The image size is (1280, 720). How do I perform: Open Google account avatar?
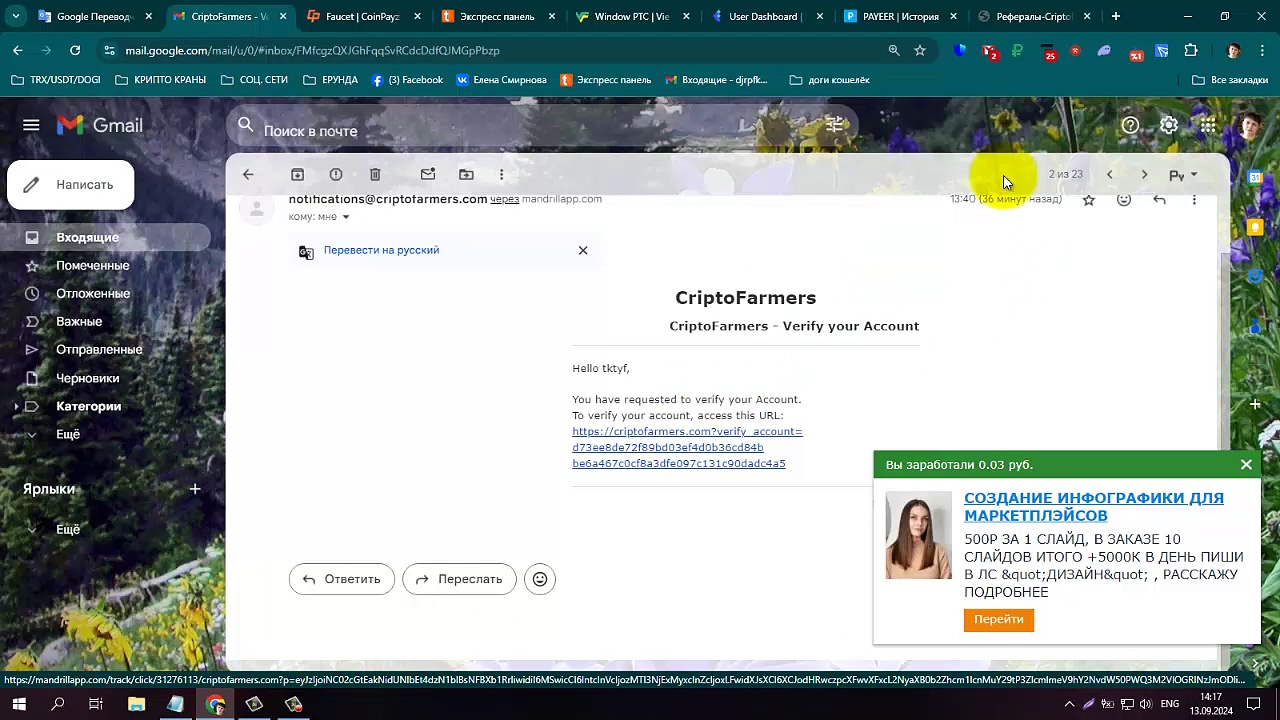pos(1248,125)
